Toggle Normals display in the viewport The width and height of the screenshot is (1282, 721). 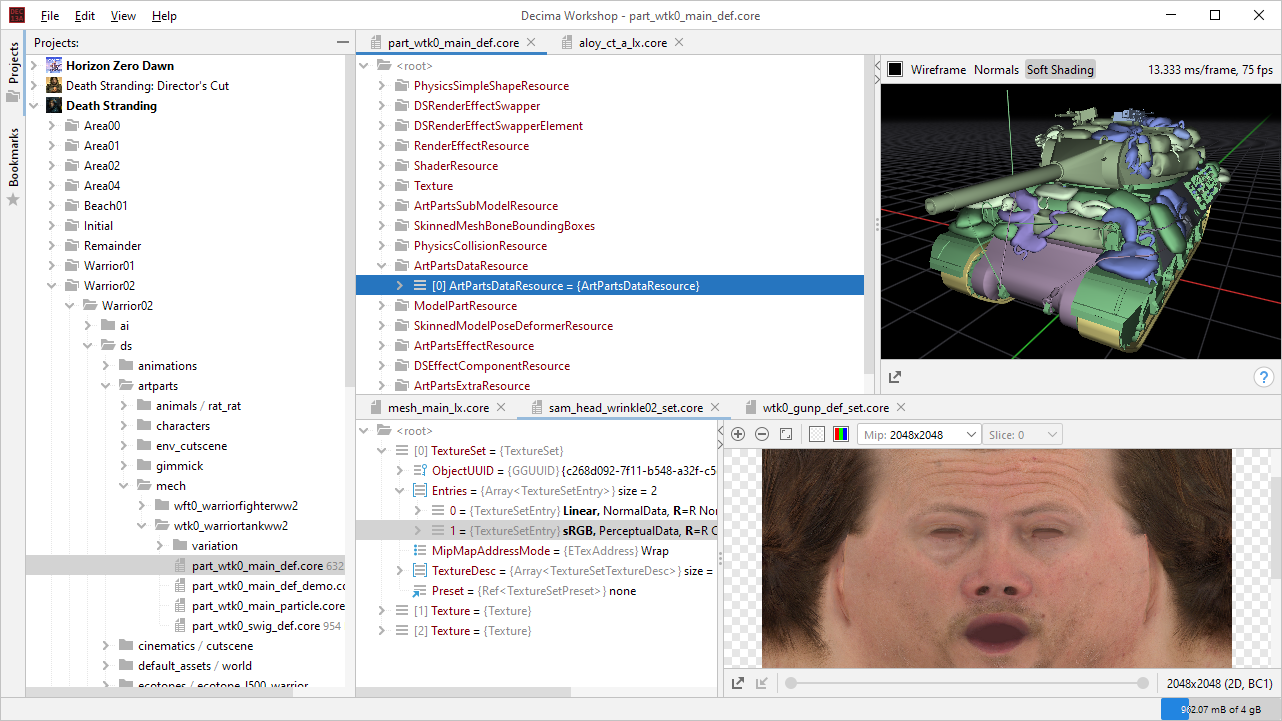coord(996,69)
